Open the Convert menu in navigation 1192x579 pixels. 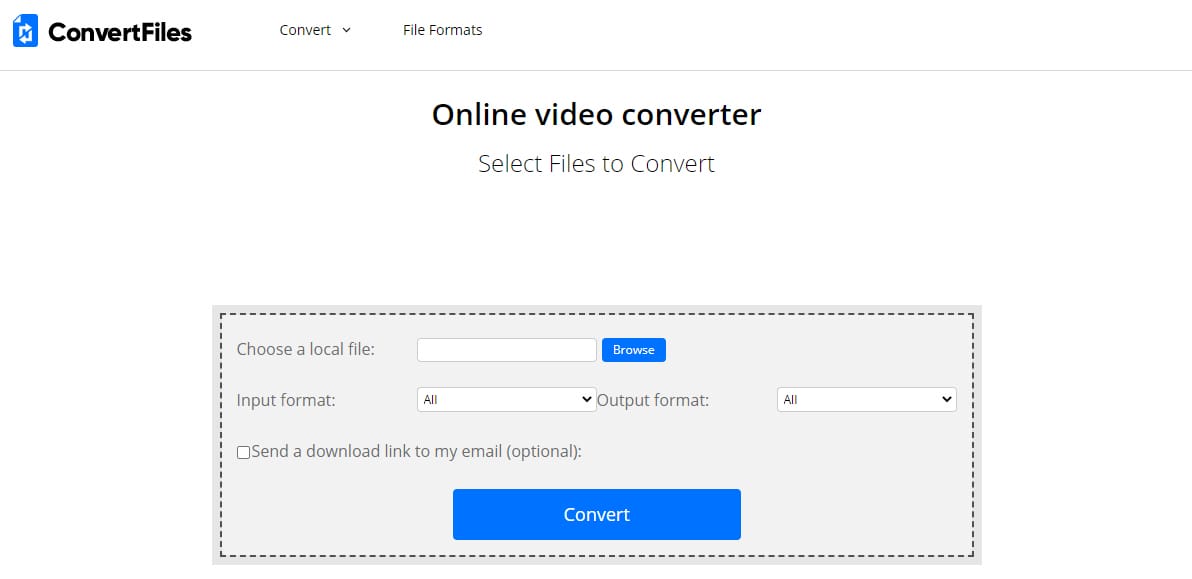point(305,30)
